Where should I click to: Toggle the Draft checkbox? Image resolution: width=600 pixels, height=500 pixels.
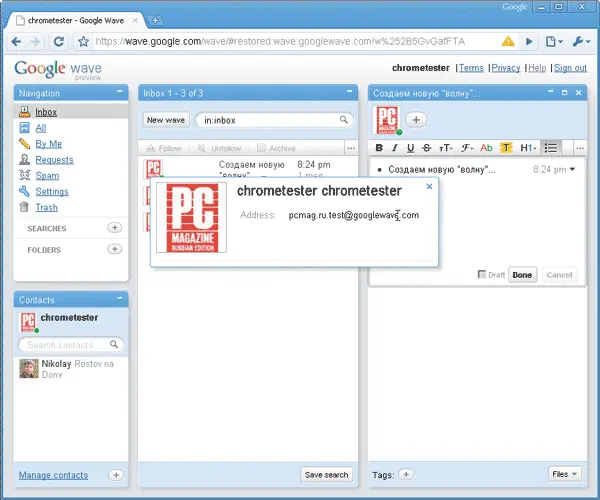[x=482, y=274]
